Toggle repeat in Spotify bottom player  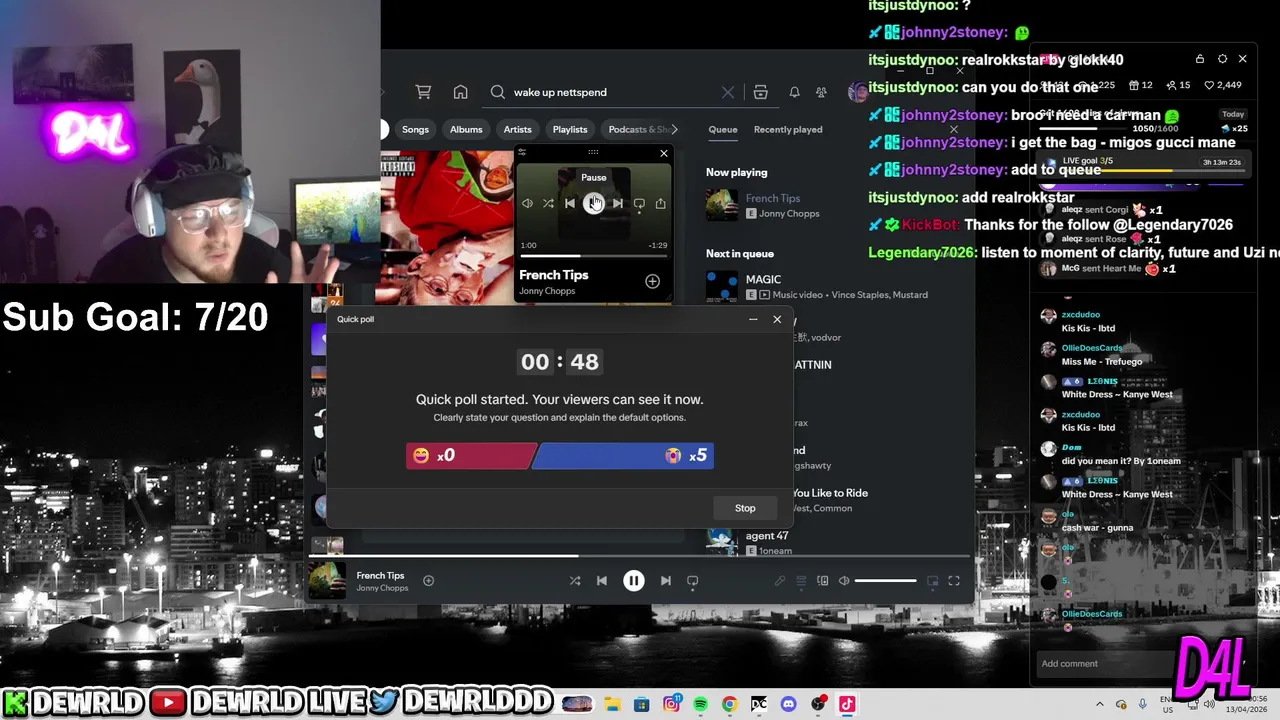point(692,580)
